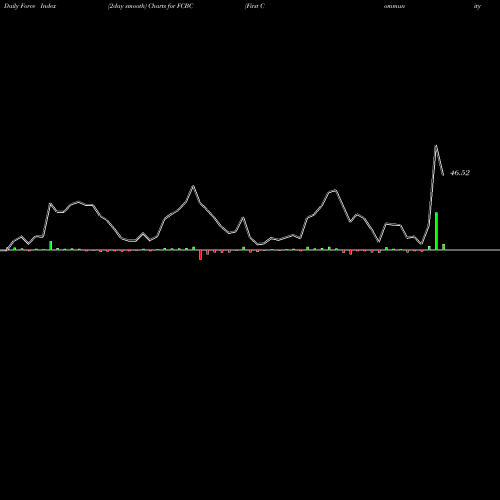Click the 'Daily Force Index' title text

[x=30, y=6]
